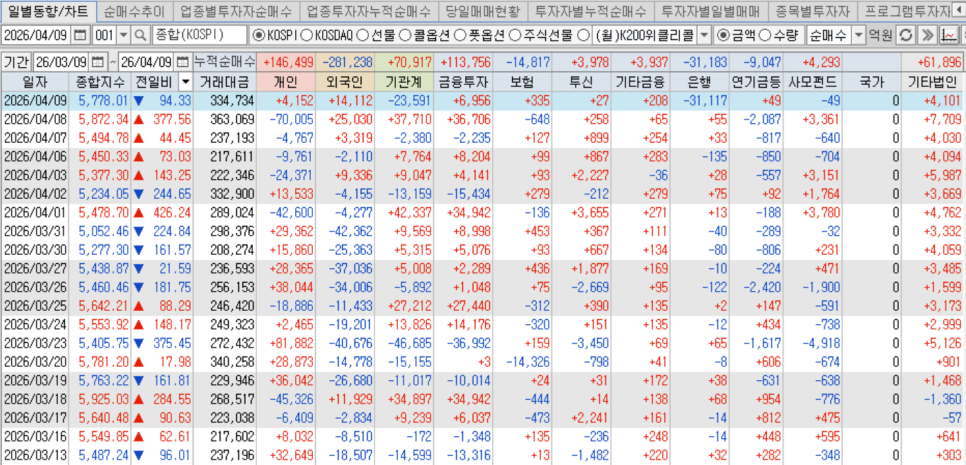Image resolution: width=966 pixels, height=465 pixels.
Task: Select the 풋옵션 radio button
Action: coord(460,35)
